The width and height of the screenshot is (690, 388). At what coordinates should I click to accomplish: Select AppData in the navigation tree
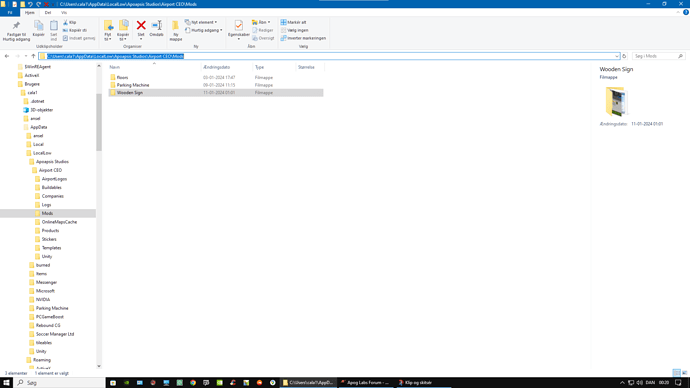39,127
